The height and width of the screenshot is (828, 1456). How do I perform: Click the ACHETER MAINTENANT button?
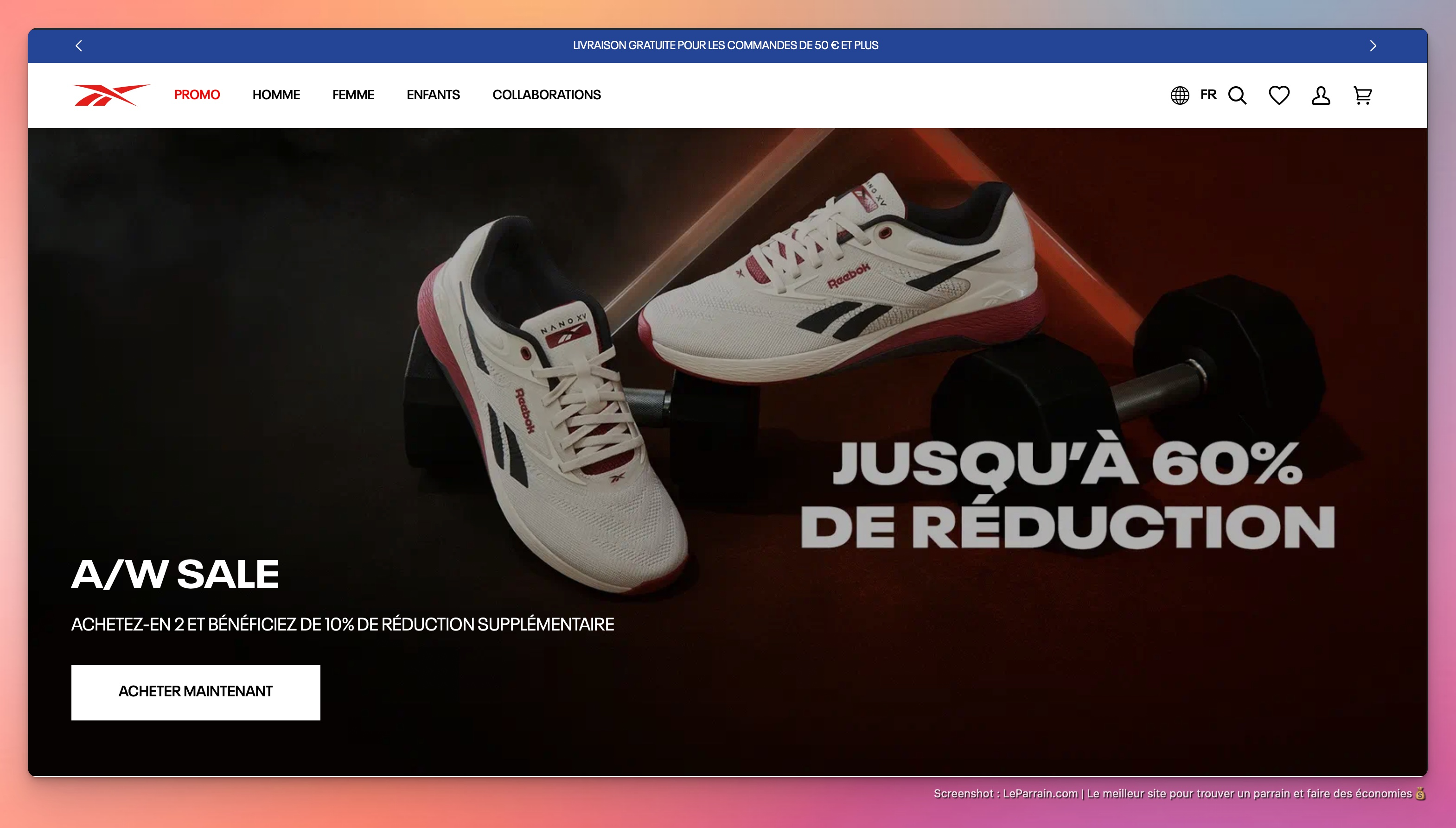tap(195, 692)
